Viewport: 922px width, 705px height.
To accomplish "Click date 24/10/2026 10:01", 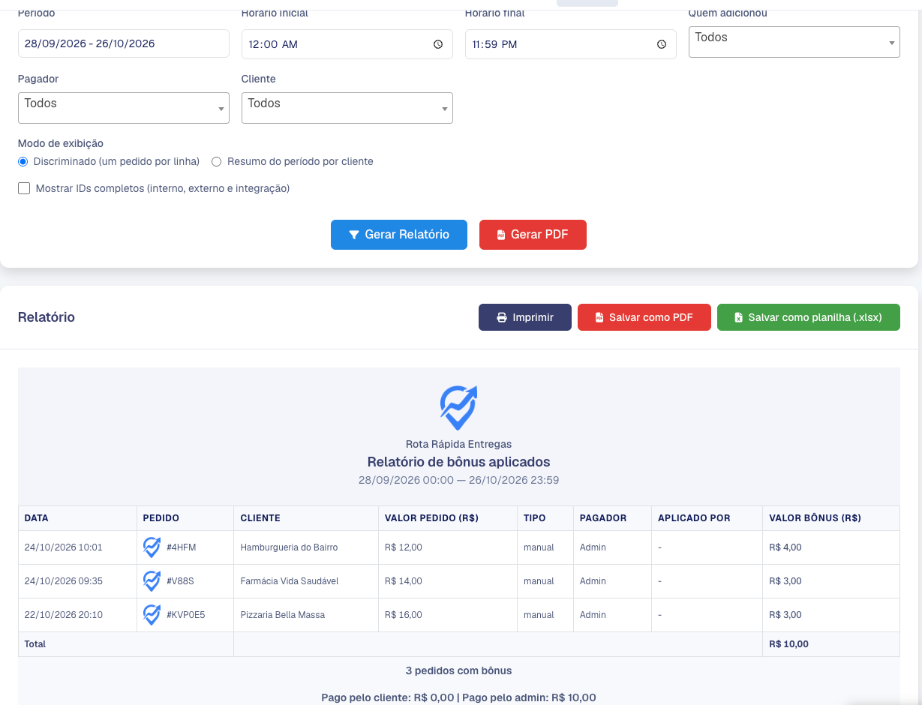I will point(64,547).
